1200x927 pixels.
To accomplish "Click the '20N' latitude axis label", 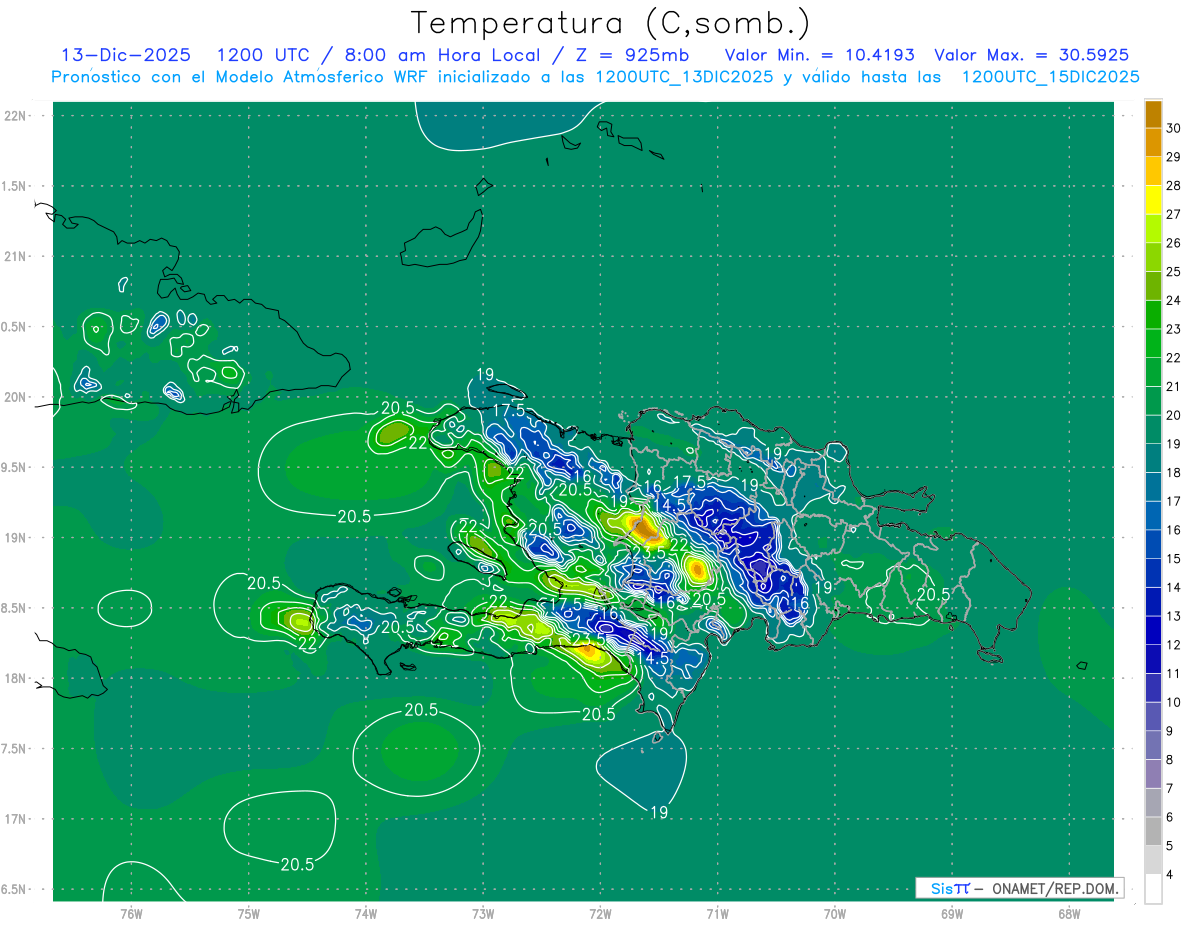I will click(17, 397).
